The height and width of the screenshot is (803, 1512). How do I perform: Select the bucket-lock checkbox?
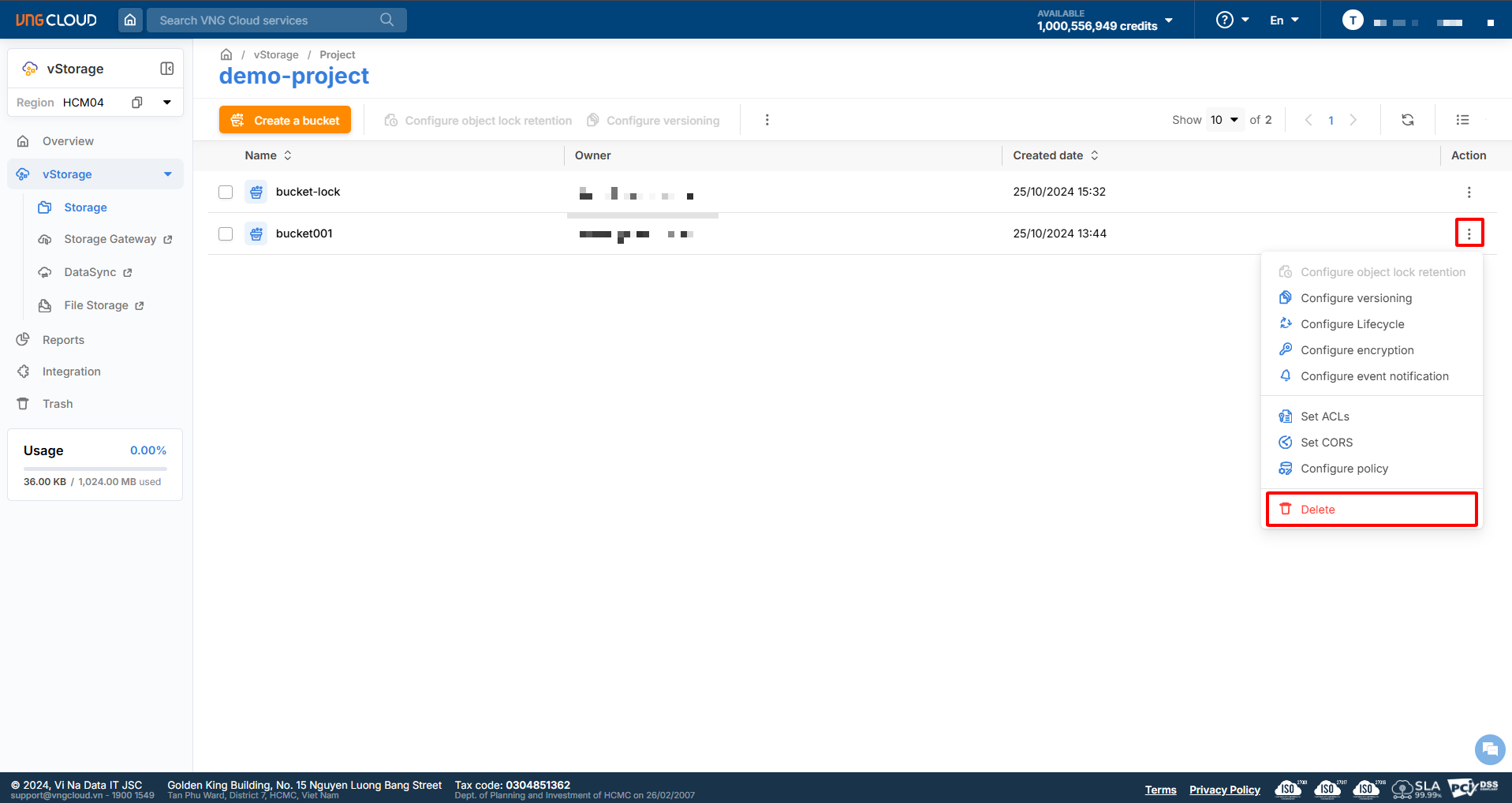(x=226, y=192)
